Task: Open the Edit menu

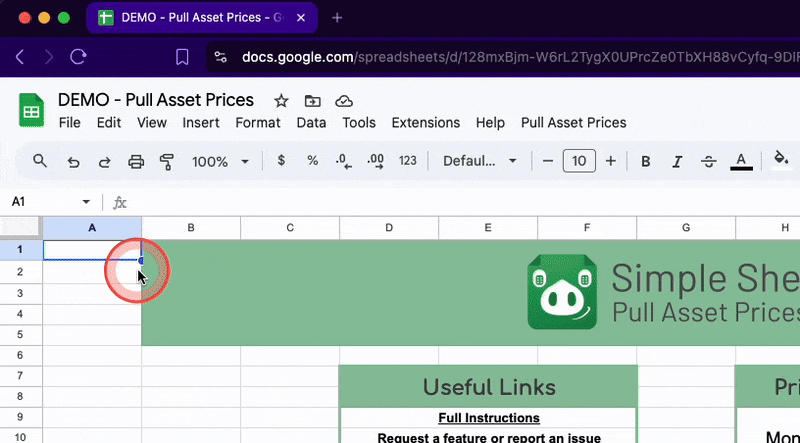Action: [x=109, y=123]
